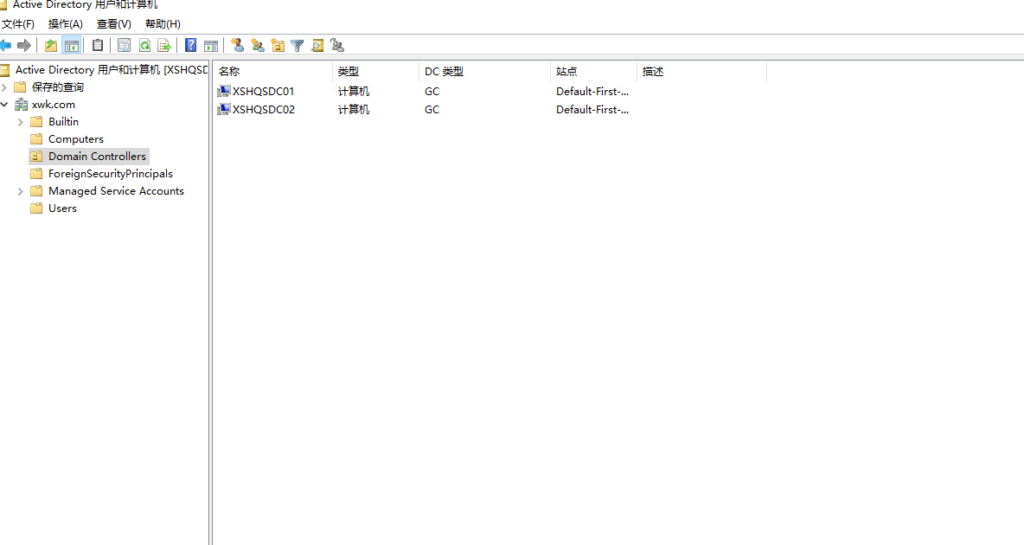Sort by the DC 类型 column header
1024x545 pixels.
(x=485, y=71)
